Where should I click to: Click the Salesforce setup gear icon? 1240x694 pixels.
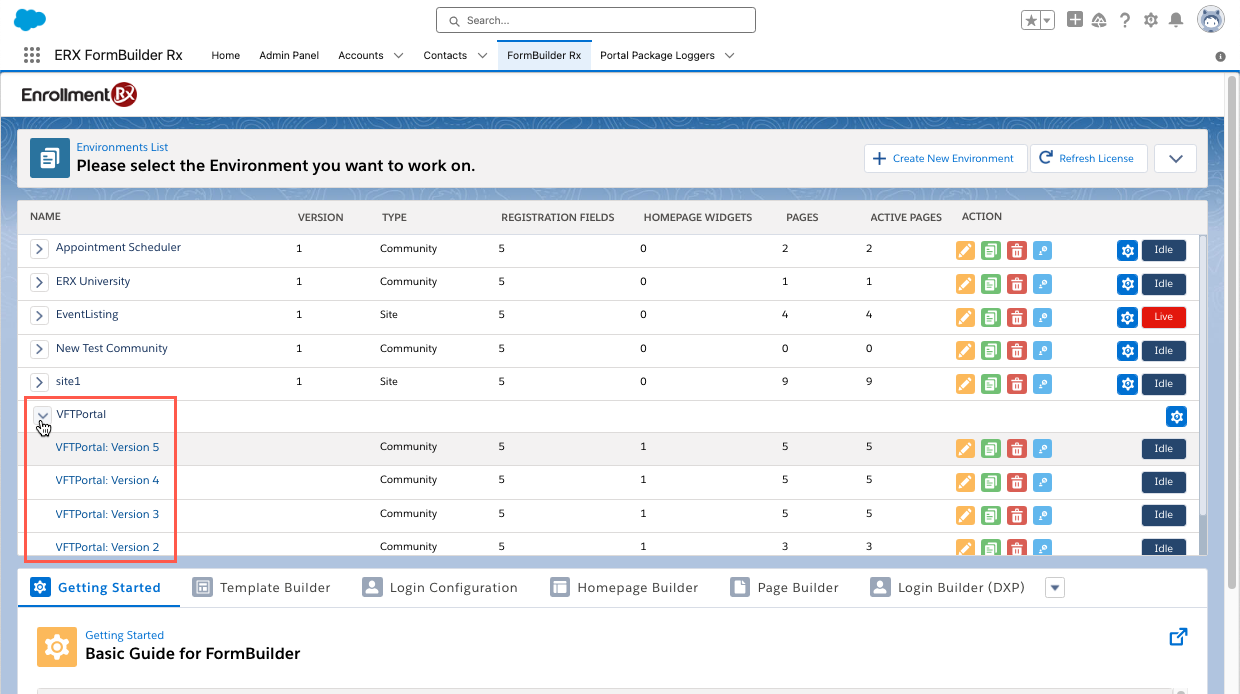(x=1151, y=20)
